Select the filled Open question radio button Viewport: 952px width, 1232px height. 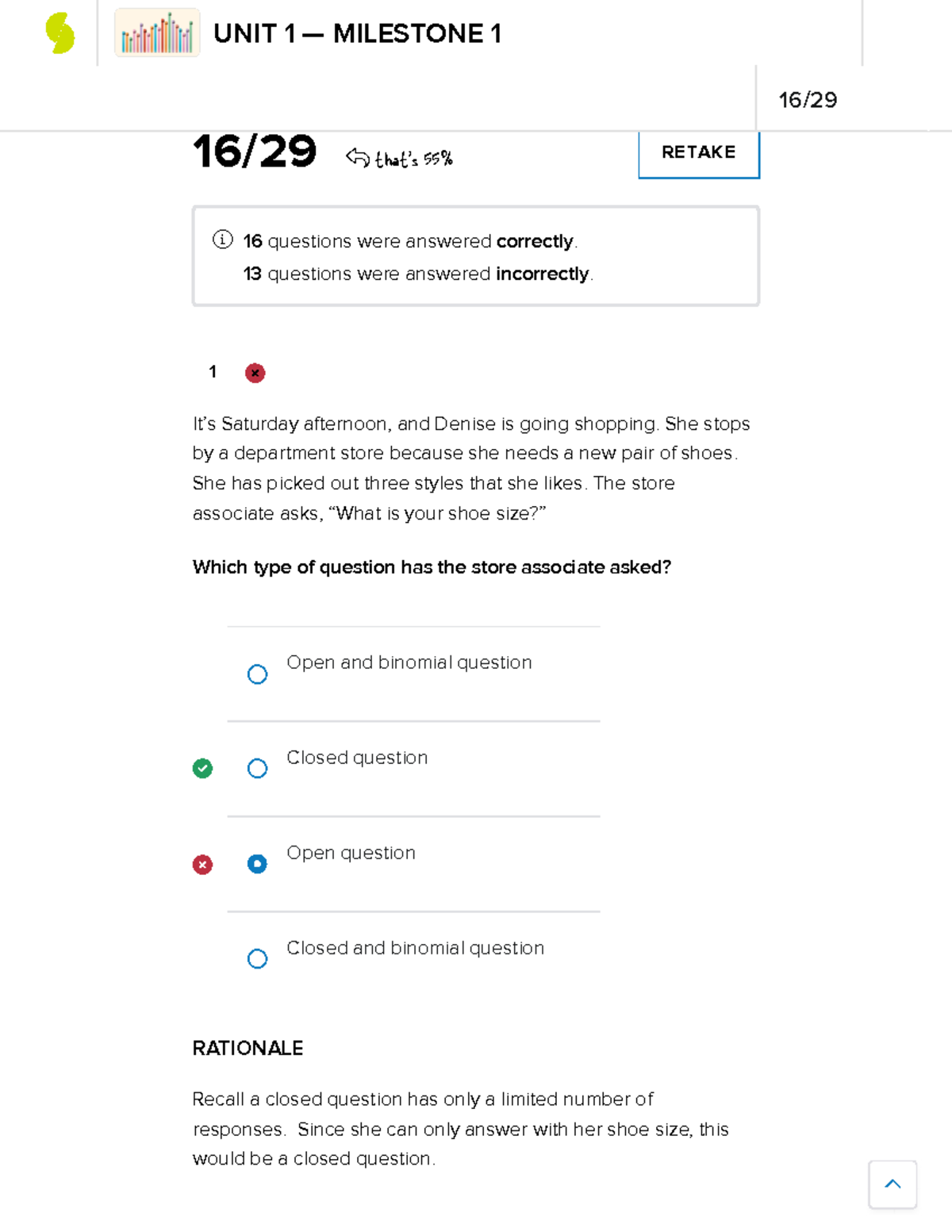click(256, 864)
